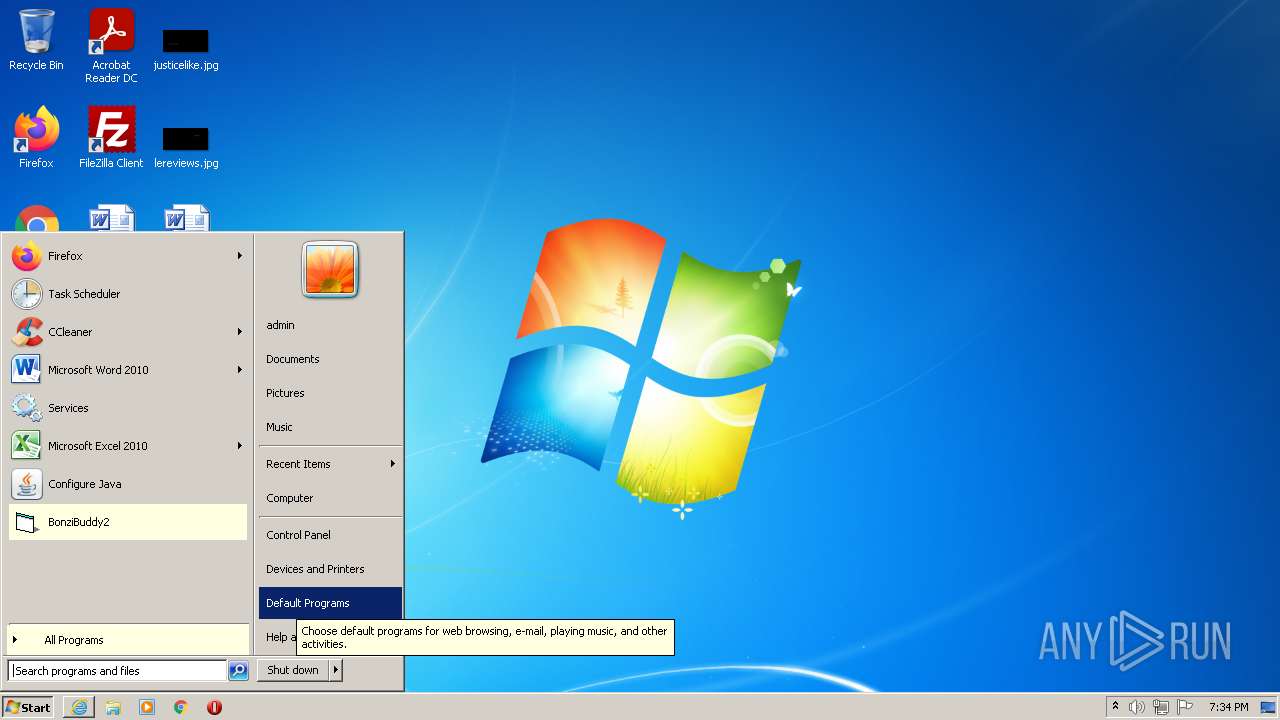
Task: Expand CCleaner submenu arrow
Action: pos(240,332)
